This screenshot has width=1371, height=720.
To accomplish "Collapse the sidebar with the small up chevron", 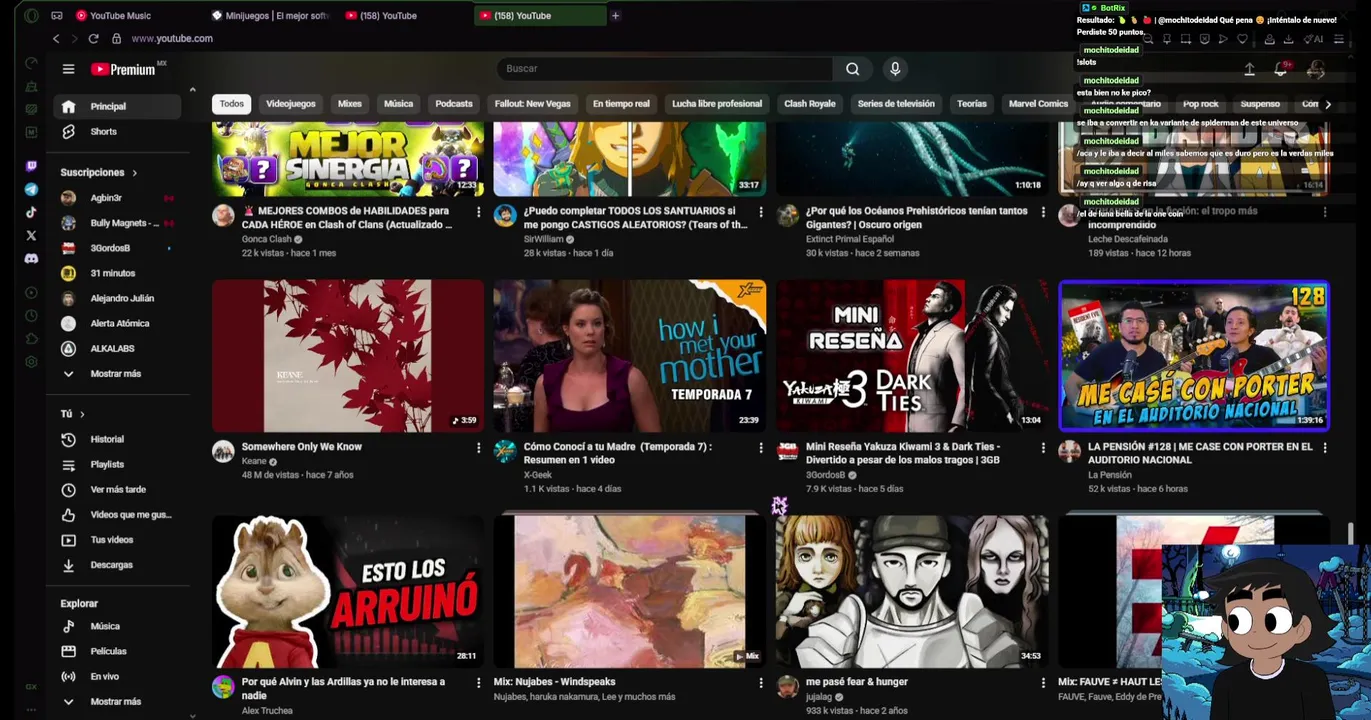I will pyautogui.click(x=192, y=90).
